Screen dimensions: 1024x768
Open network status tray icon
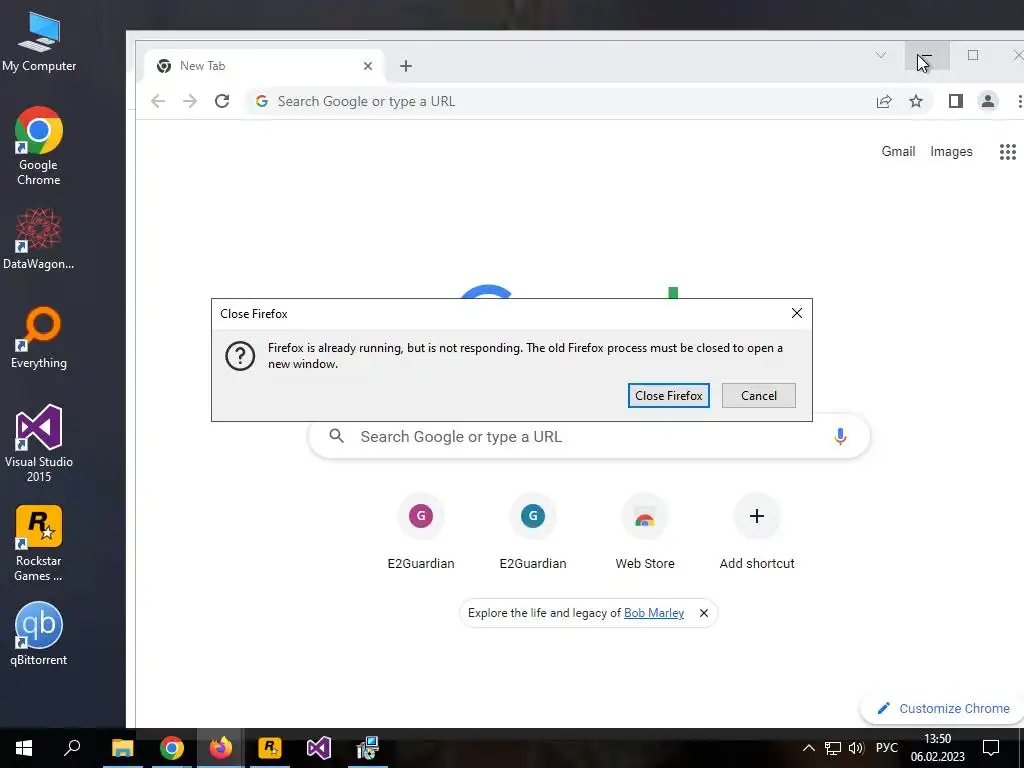pyautogui.click(x=833, y=748)
